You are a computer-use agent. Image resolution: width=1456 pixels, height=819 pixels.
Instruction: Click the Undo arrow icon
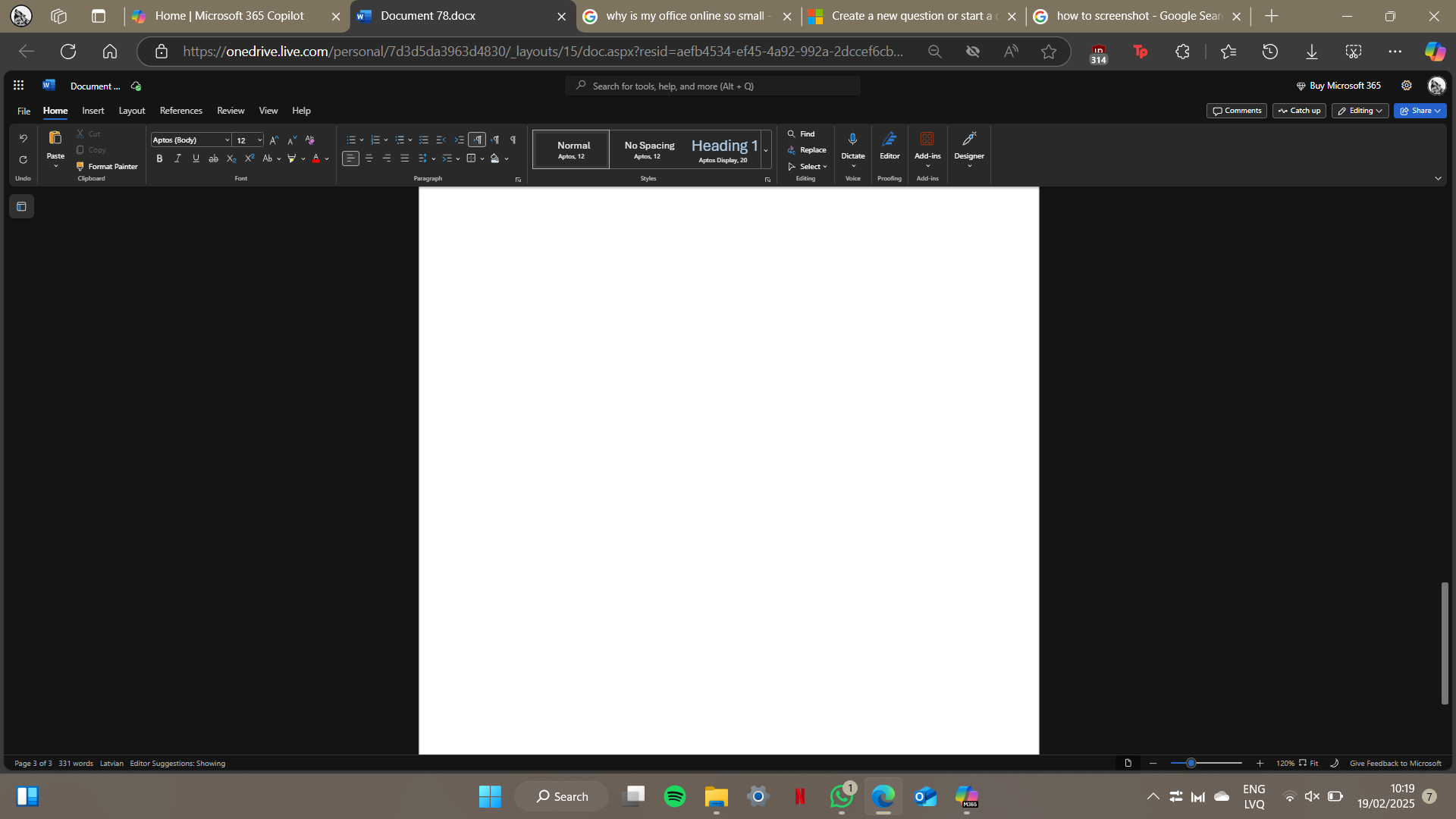(24, 139)
